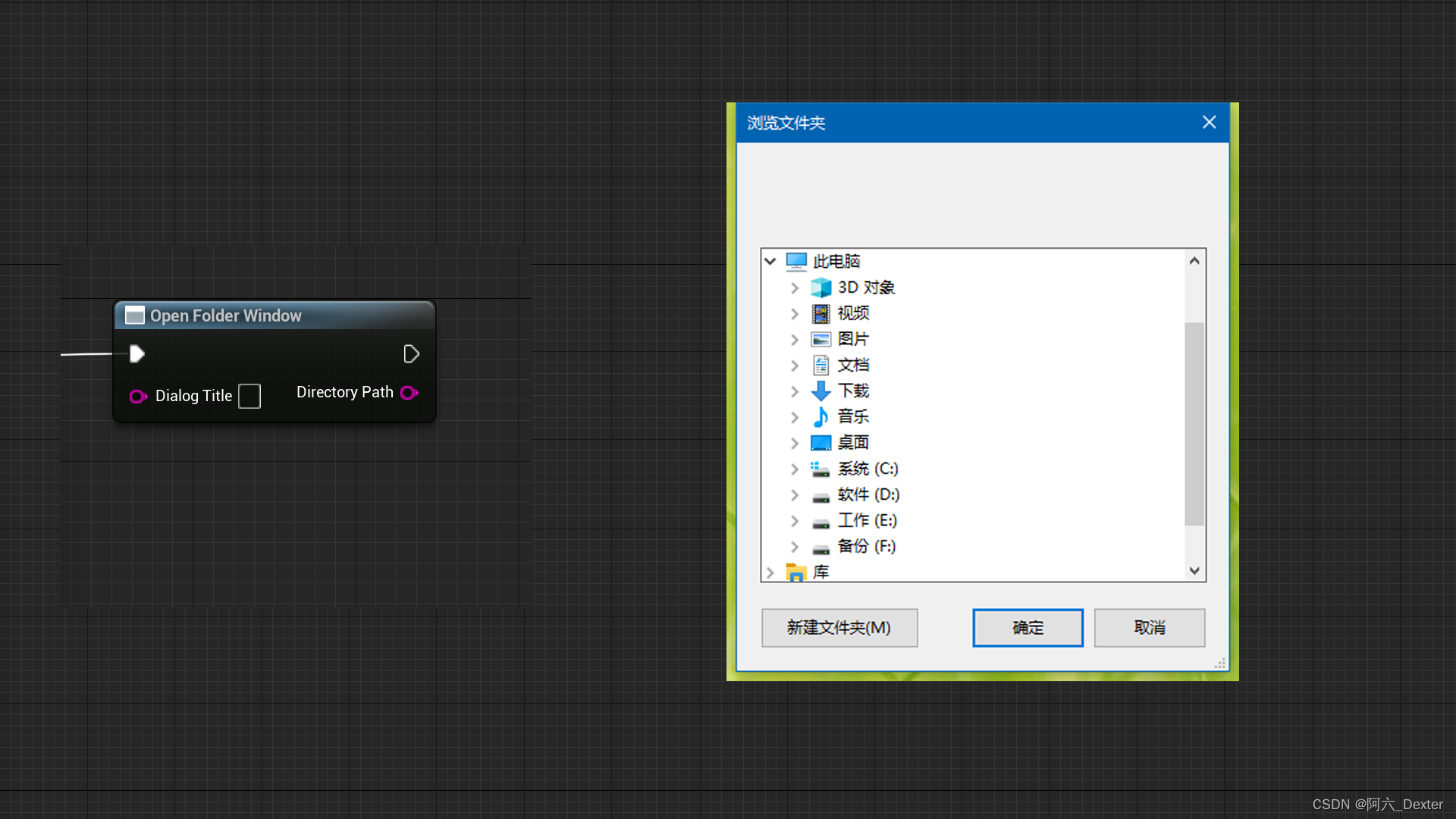
Task: Select the 库 tree item label
Action: point(821,572)
